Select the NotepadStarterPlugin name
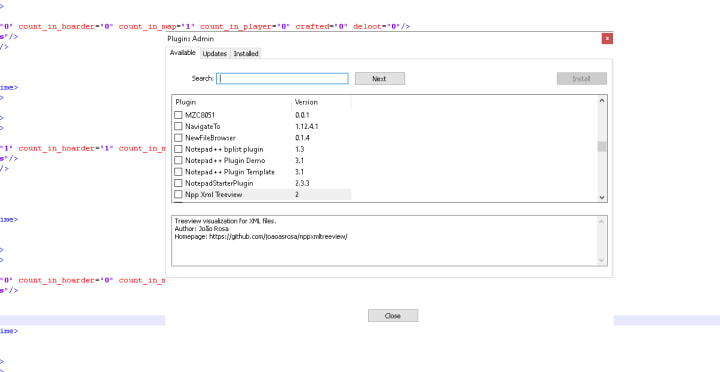The width and height of the screenshot is (720, 372). click(x=219, y=183)
